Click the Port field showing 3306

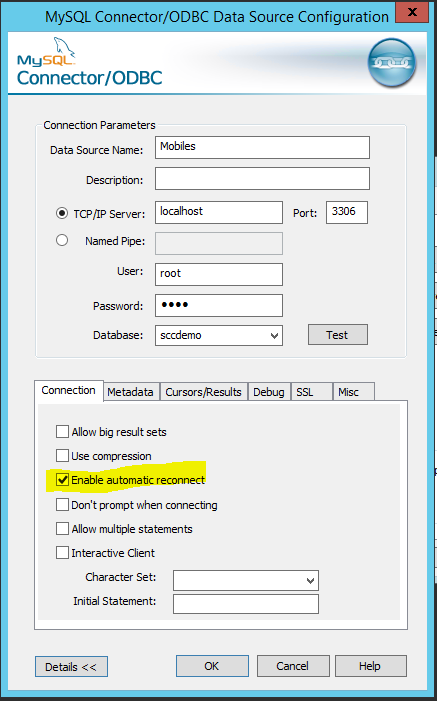(347, 212)
